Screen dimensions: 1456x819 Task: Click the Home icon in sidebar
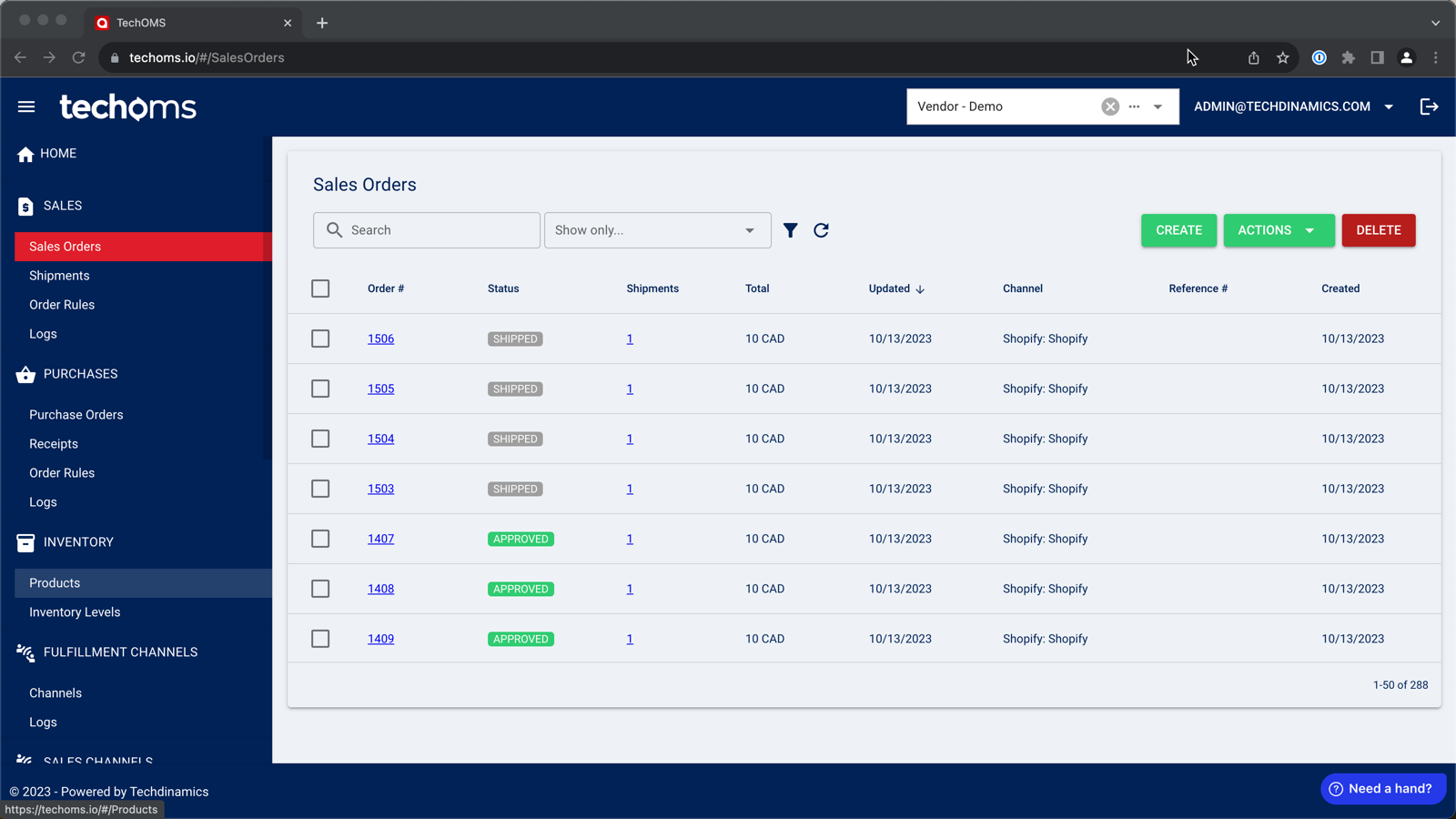(x=25, y=155)
